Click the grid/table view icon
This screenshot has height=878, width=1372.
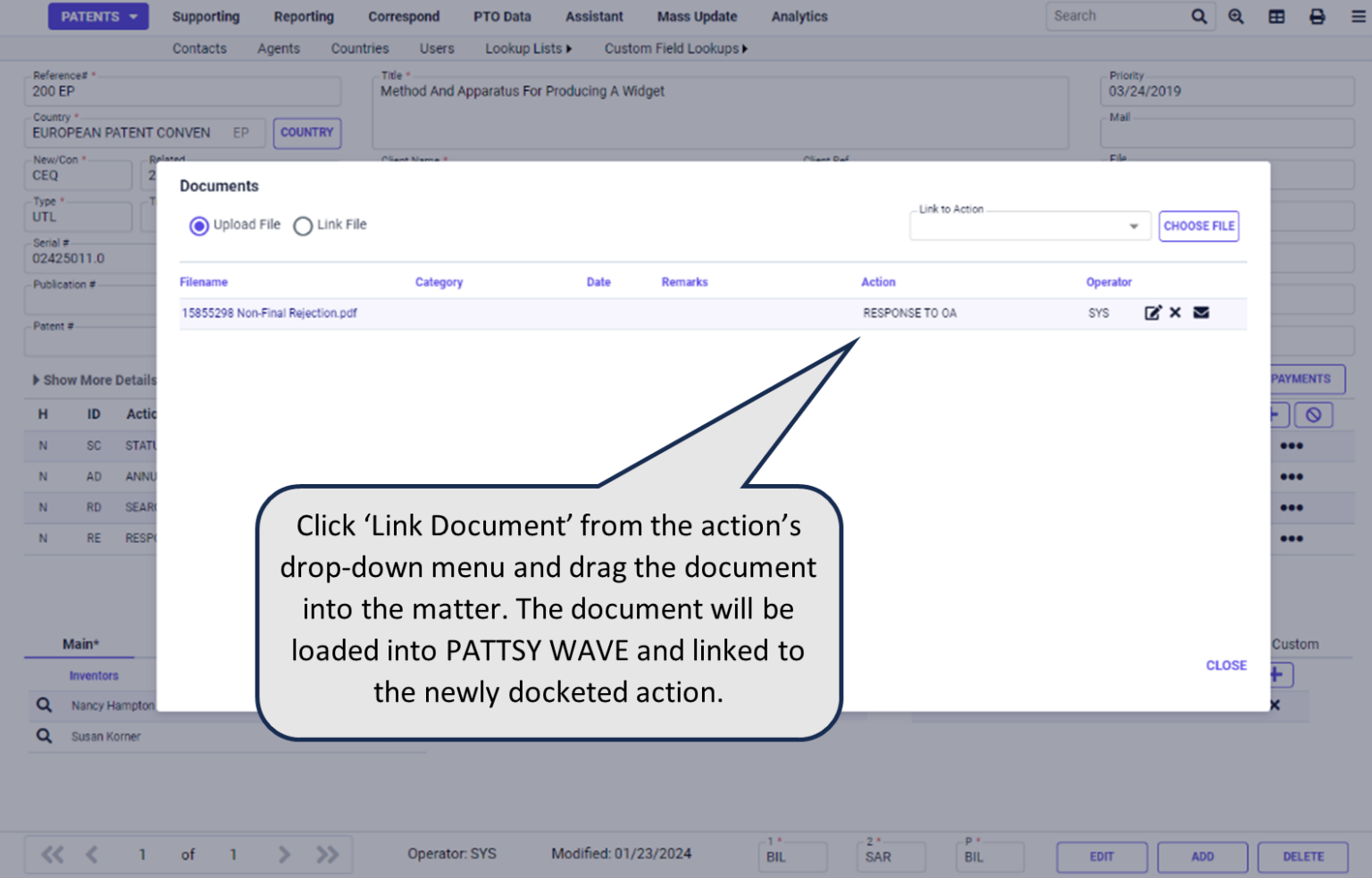pyautogui.click(x=1276, y=16)
